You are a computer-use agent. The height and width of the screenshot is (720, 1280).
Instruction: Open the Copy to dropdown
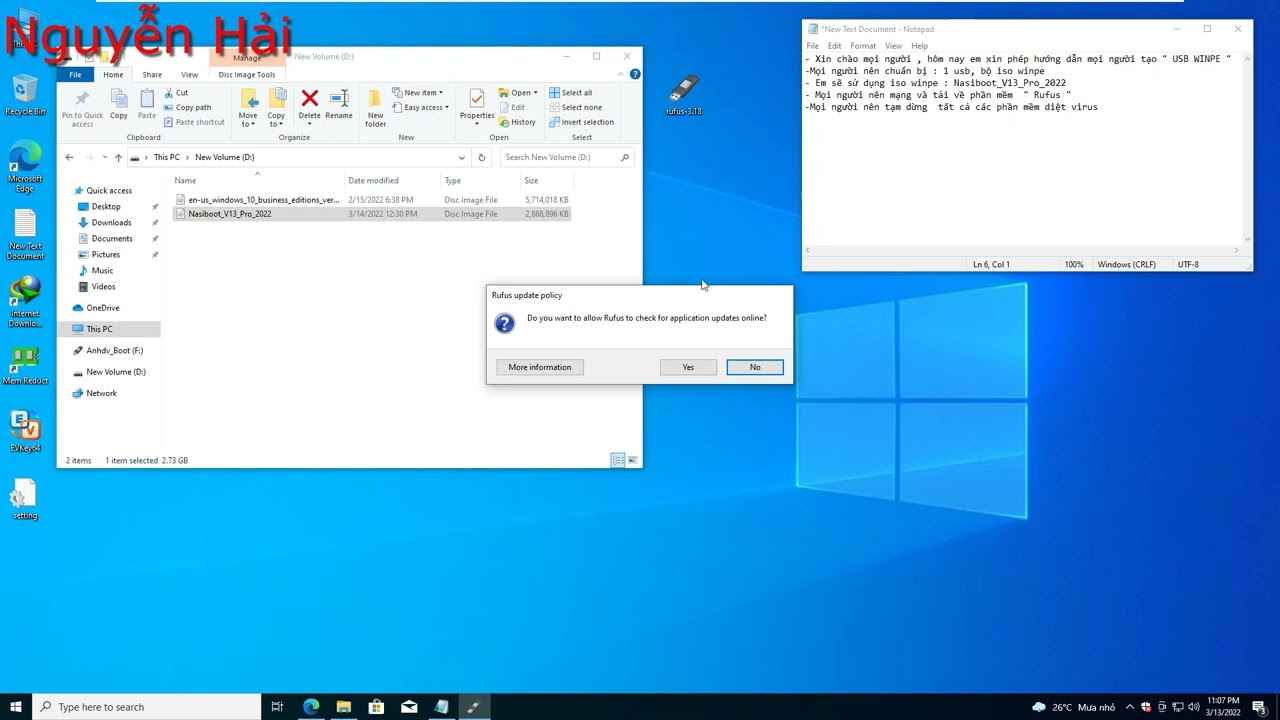pyautogui.click(x=276, y=107)
